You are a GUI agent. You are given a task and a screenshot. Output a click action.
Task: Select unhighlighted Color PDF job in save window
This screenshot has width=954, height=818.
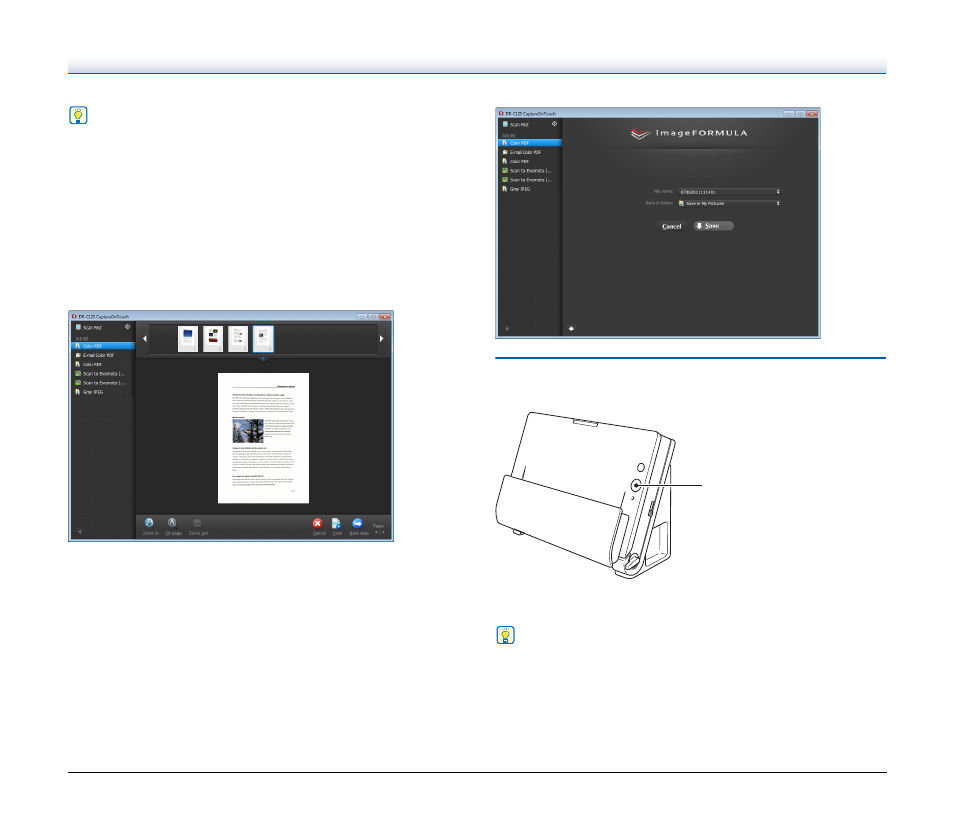(530, 161)
